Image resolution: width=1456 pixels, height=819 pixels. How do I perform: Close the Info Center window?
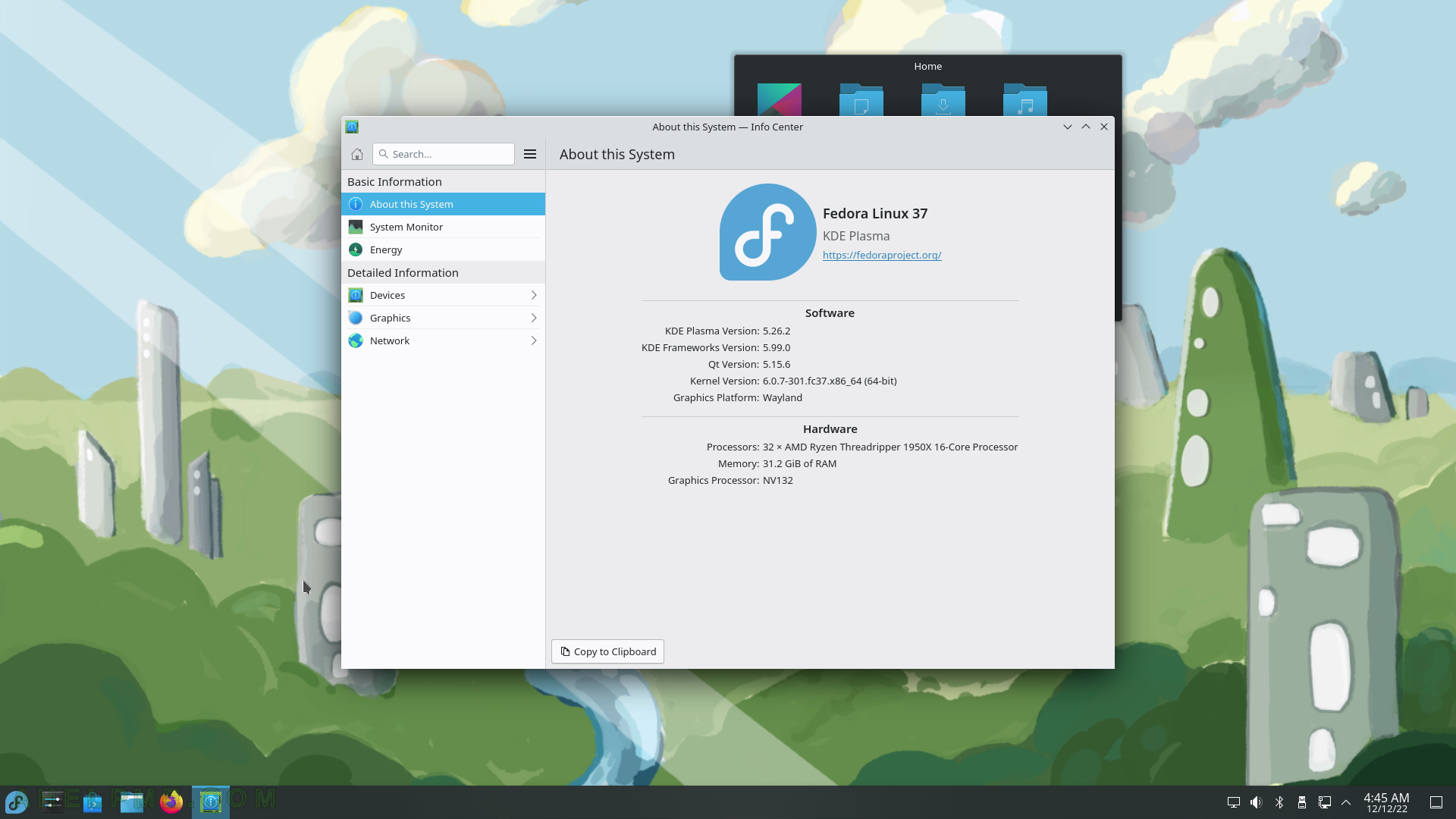(1104, 127)
